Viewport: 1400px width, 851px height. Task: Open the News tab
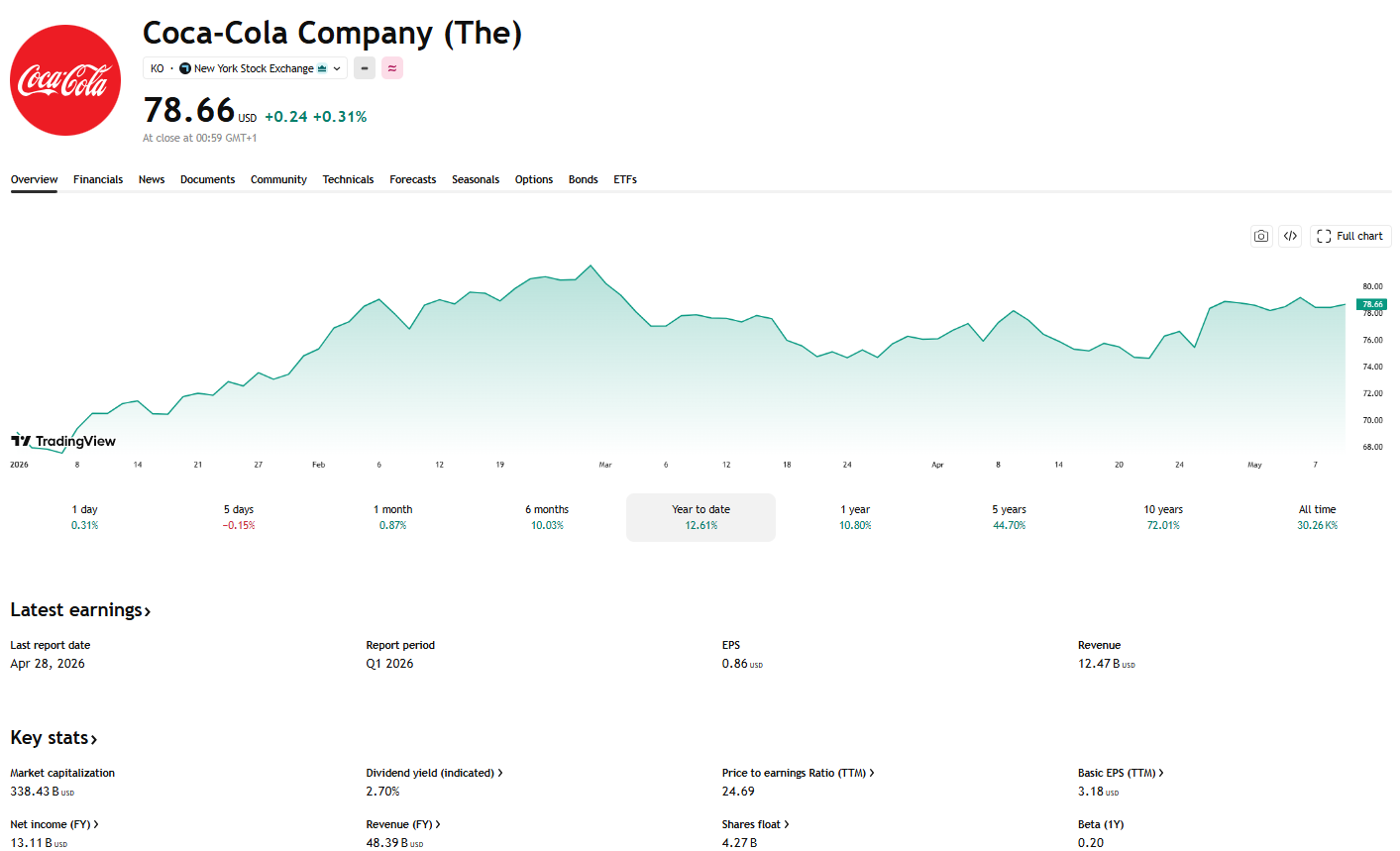tap(152, 179)
